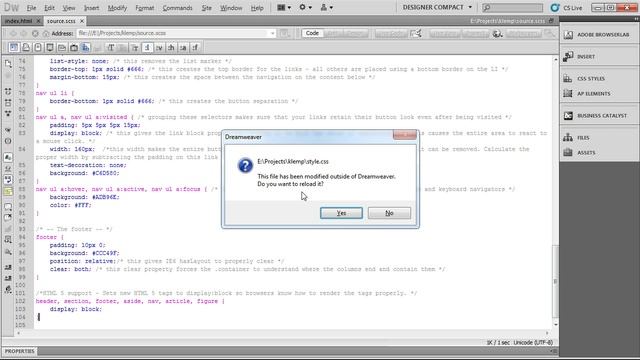Toggle :l link pseudo-class styles

click(x=147, y=48)
